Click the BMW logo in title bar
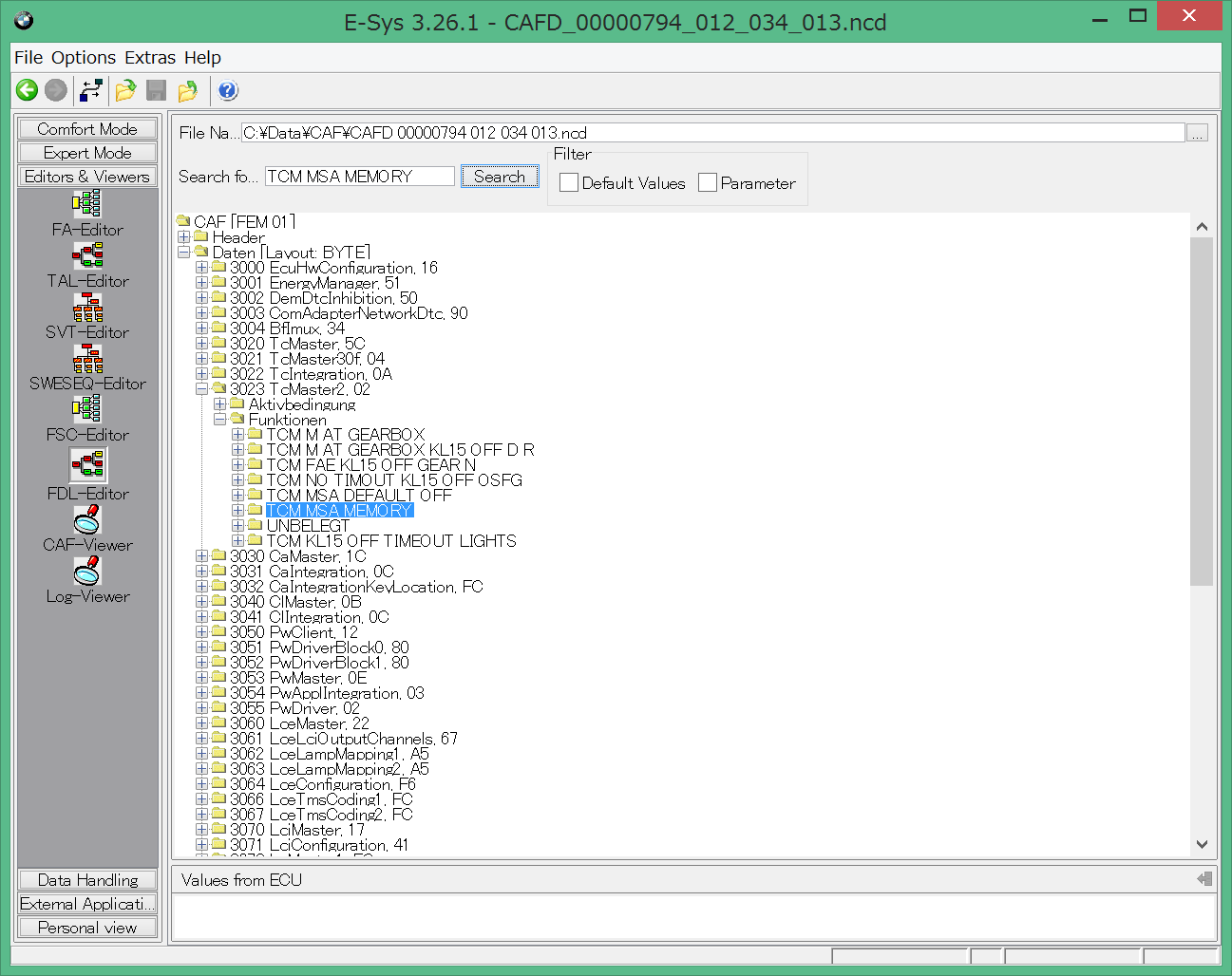The image size is (1232, 976). click(25, 21)
